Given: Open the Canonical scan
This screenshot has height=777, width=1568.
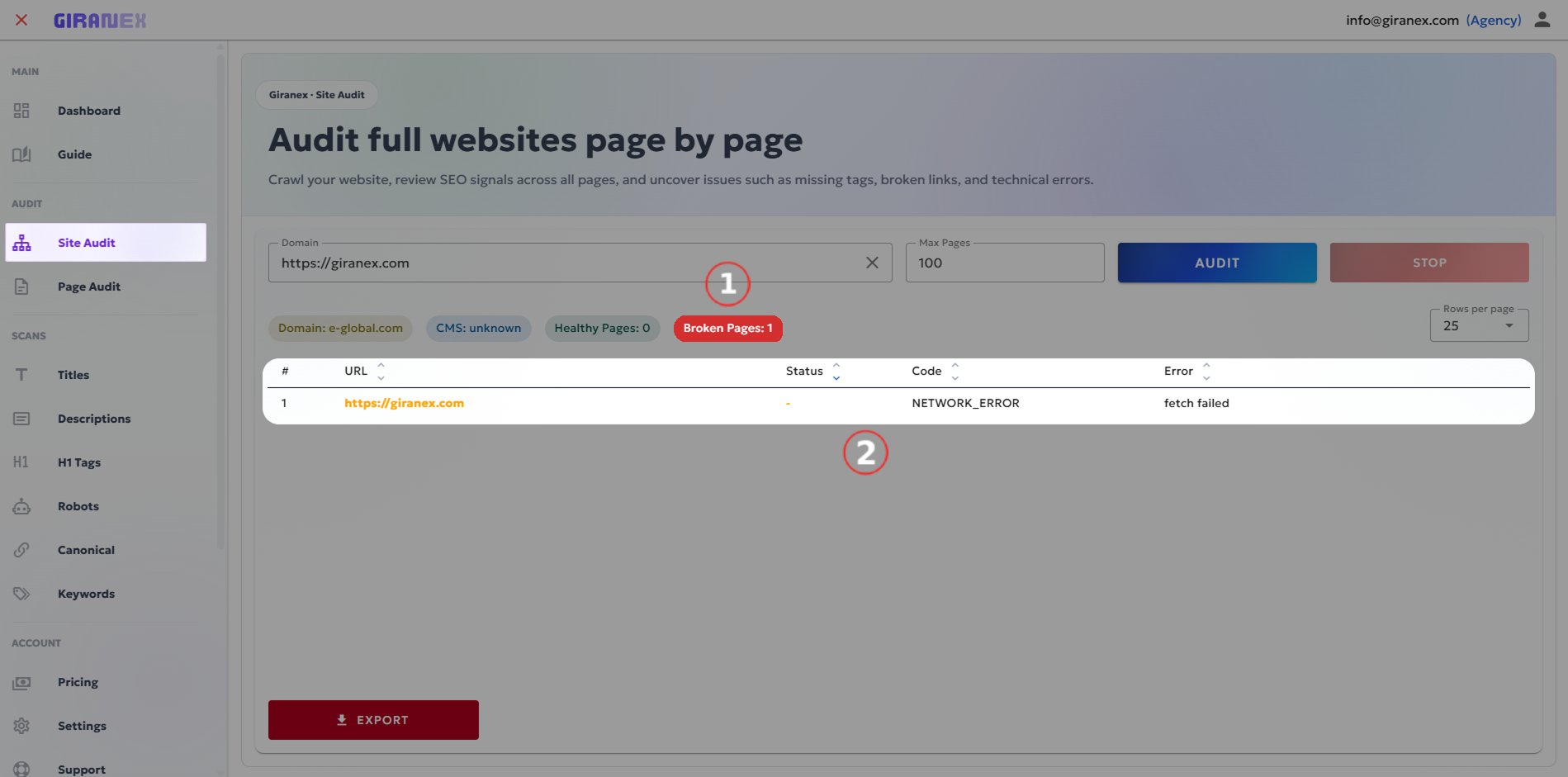Looking at the screenshot, I should [x=106, y=550].
